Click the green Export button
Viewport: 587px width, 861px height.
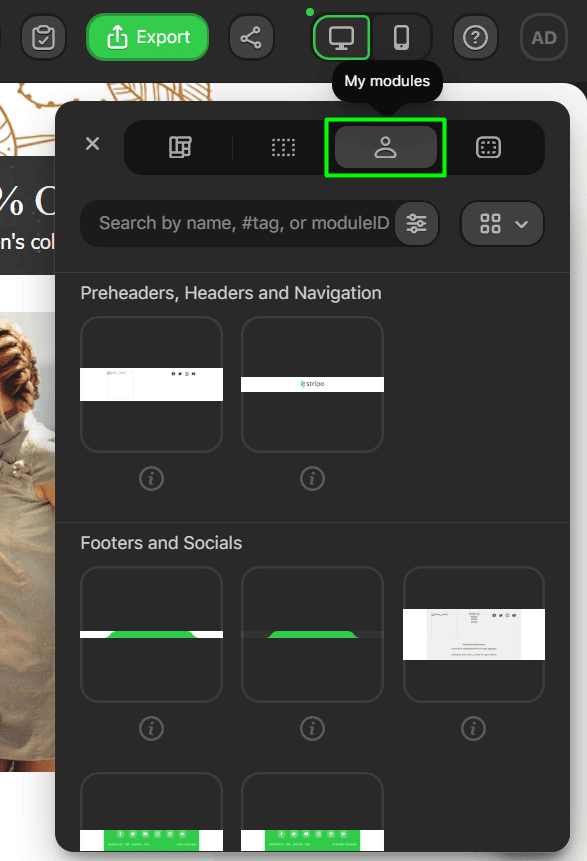148,37
